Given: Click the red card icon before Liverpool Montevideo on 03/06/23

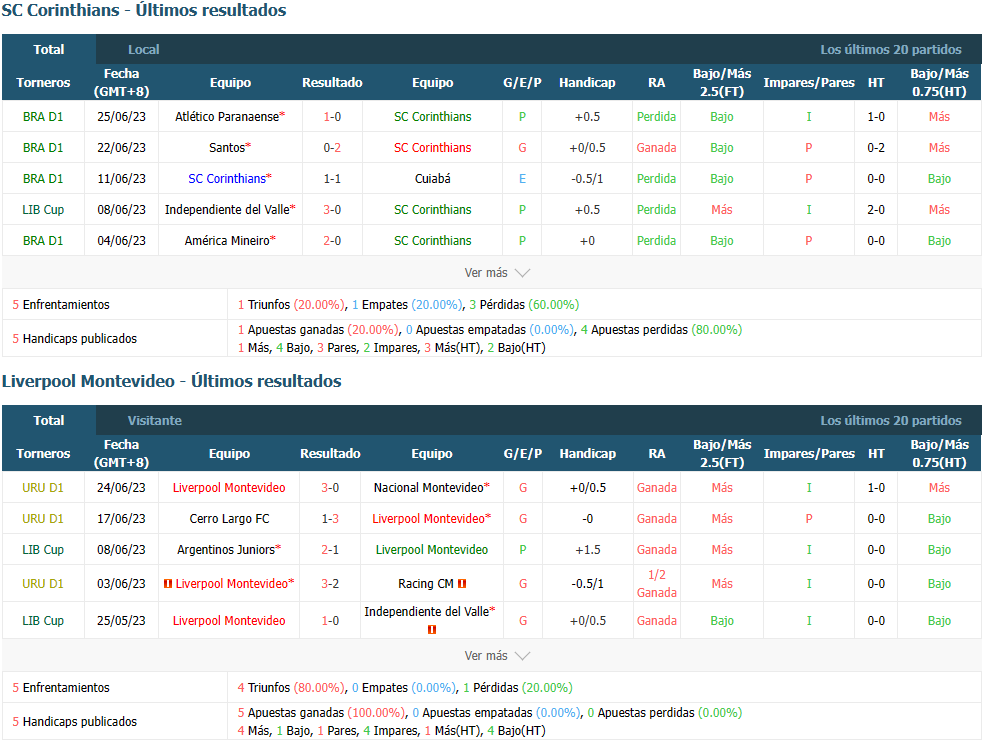Looking at the screenshot, I should [167, 584].
